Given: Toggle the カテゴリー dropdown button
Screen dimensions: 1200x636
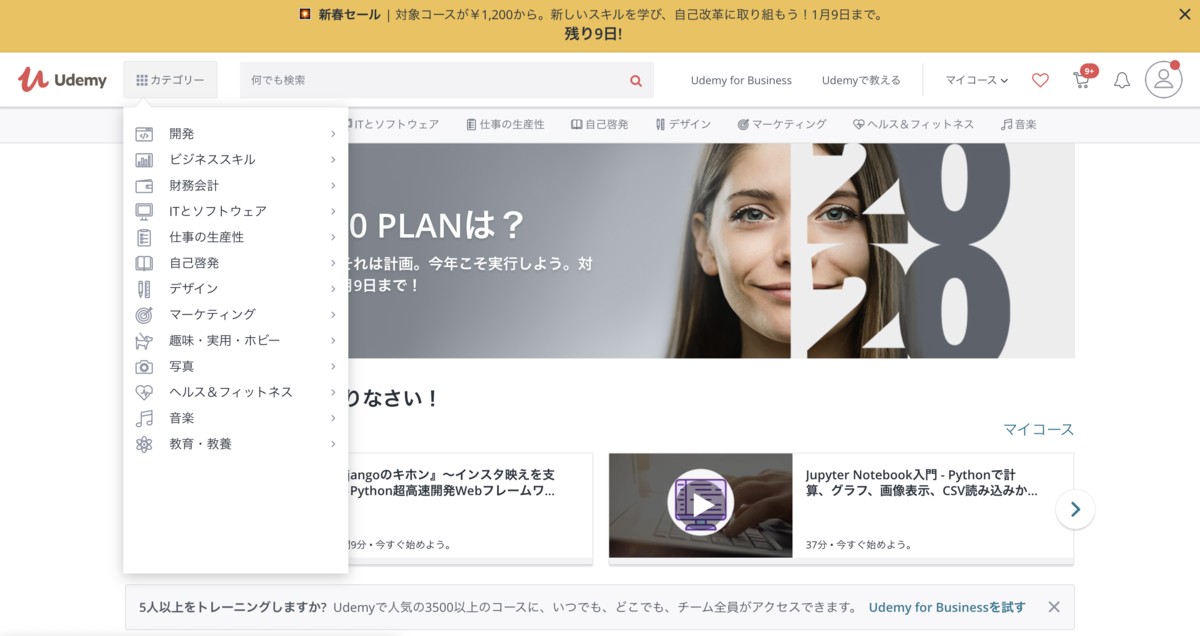Looking at the screenshot, I should click(170, 80).
